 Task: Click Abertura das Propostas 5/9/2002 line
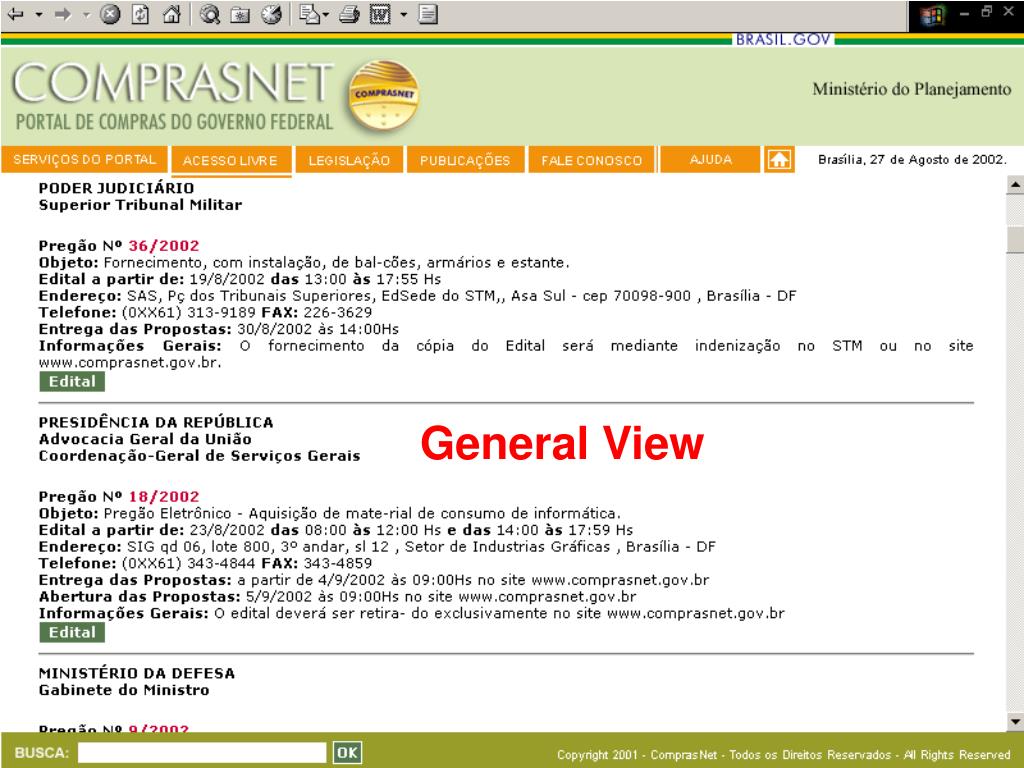point(337,597)
